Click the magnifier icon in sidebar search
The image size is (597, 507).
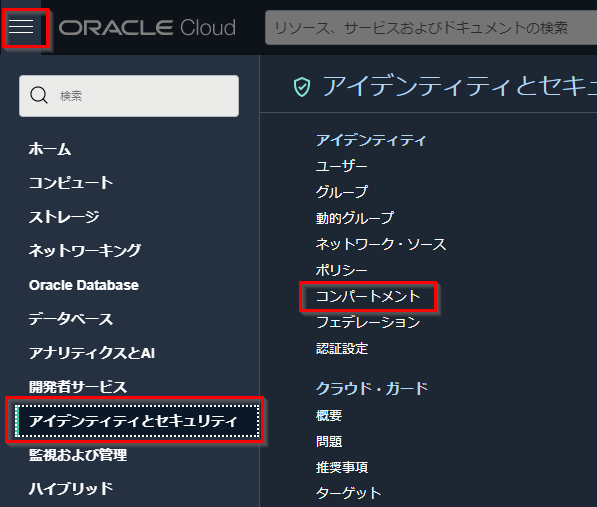pos(39,95)
